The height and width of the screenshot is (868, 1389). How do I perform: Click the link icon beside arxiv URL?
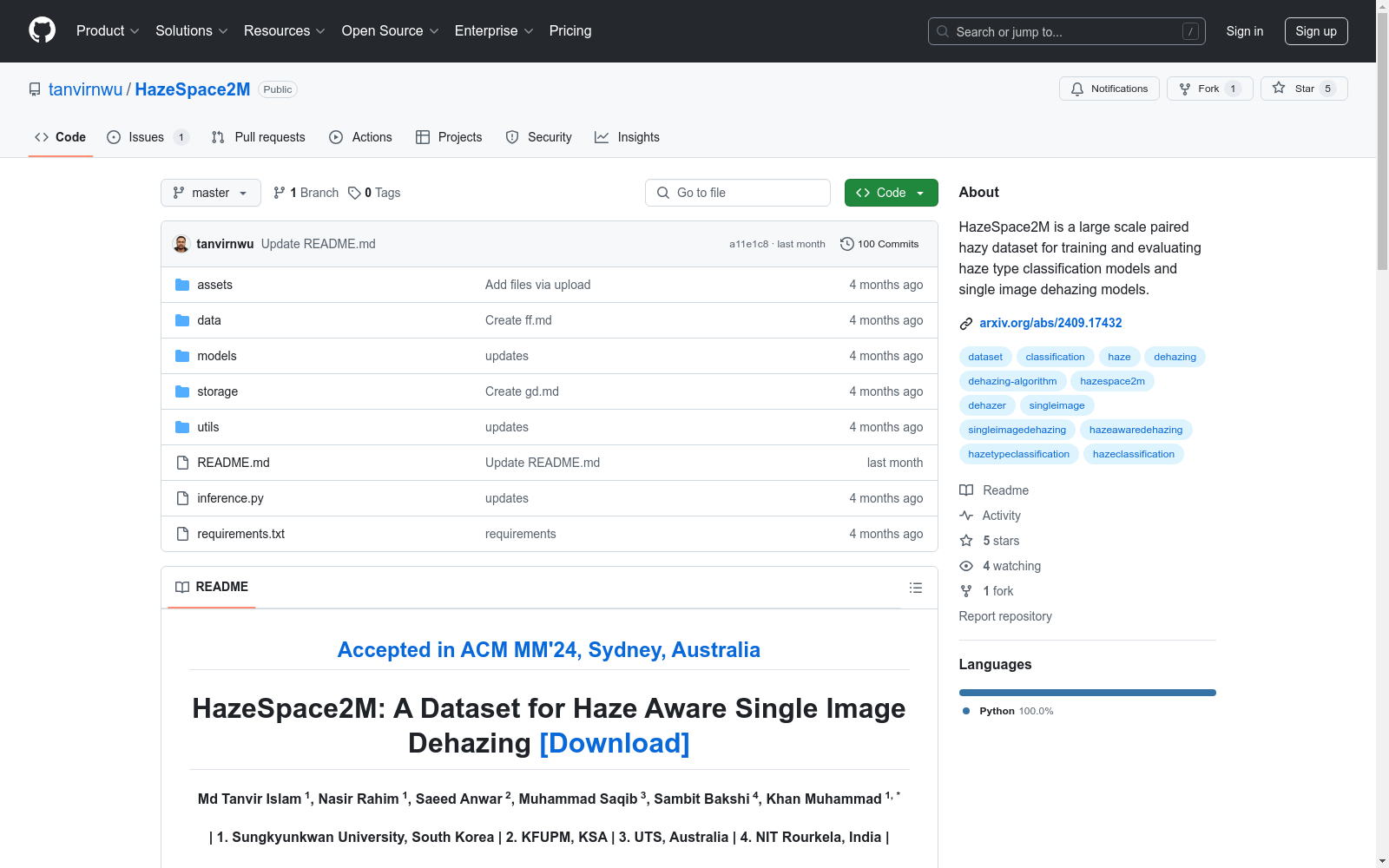(966, 324)
